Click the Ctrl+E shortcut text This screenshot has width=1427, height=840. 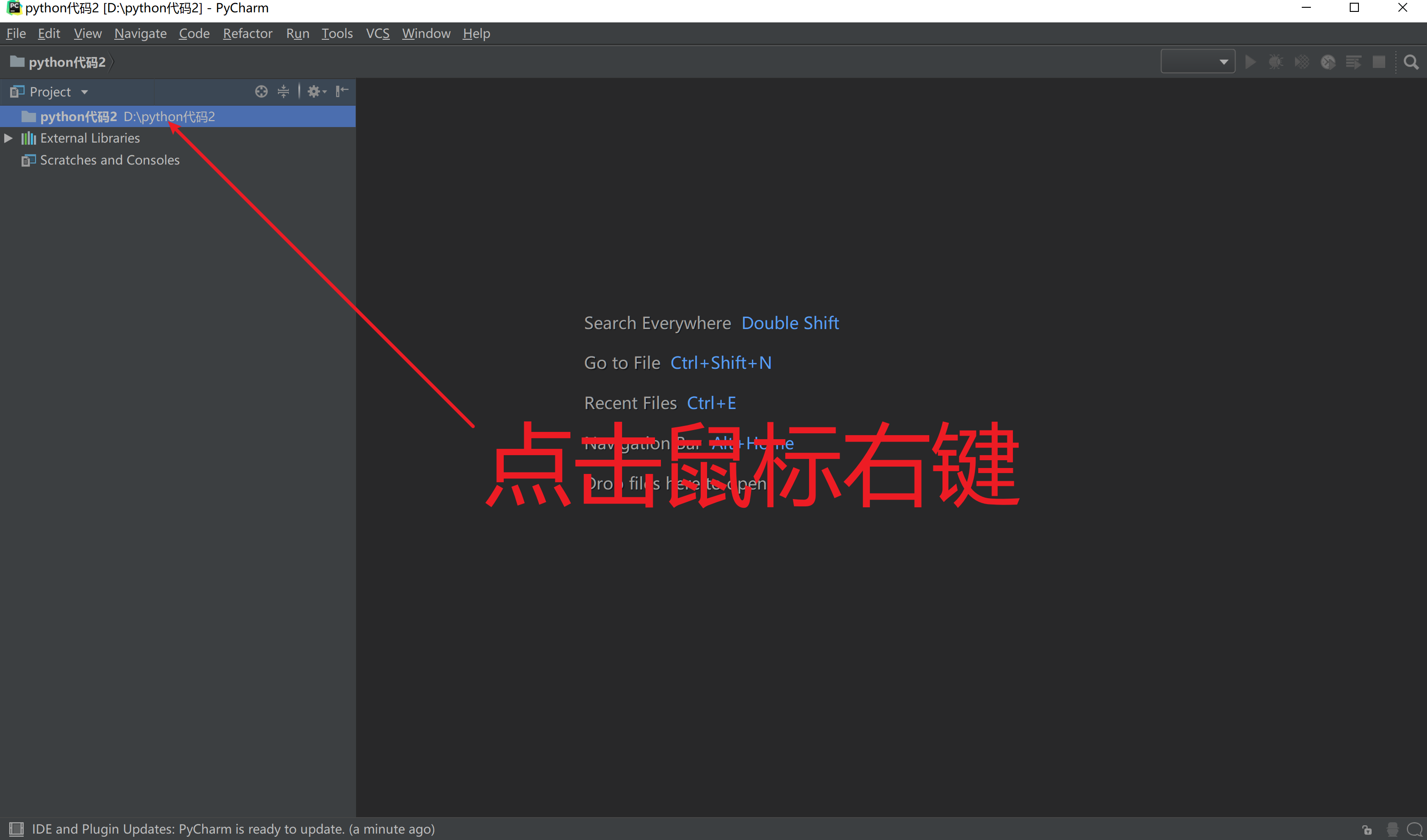pos(711,403)
